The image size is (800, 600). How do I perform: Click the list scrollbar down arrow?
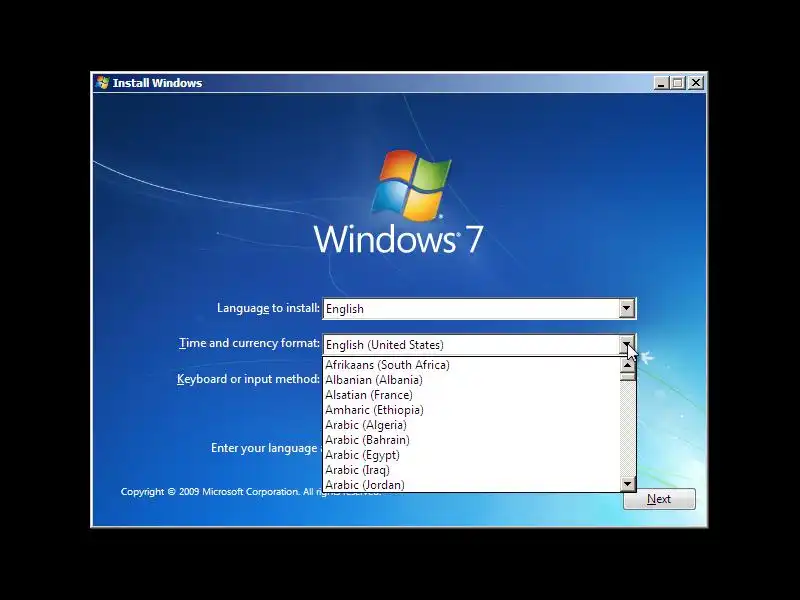(628, 484)
